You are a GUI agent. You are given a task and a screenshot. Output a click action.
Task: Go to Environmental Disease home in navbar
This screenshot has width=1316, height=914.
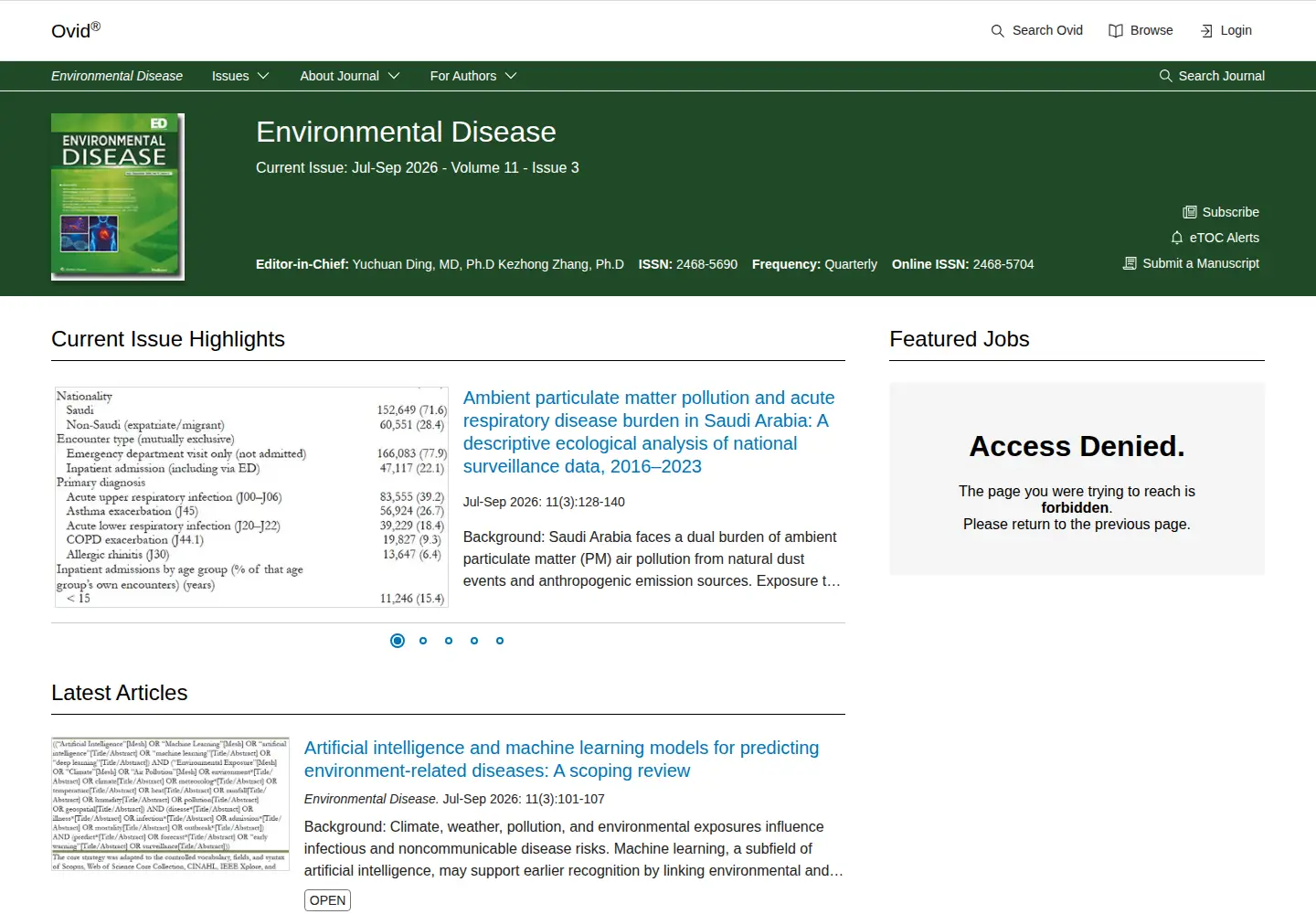[x=117, y=76]
